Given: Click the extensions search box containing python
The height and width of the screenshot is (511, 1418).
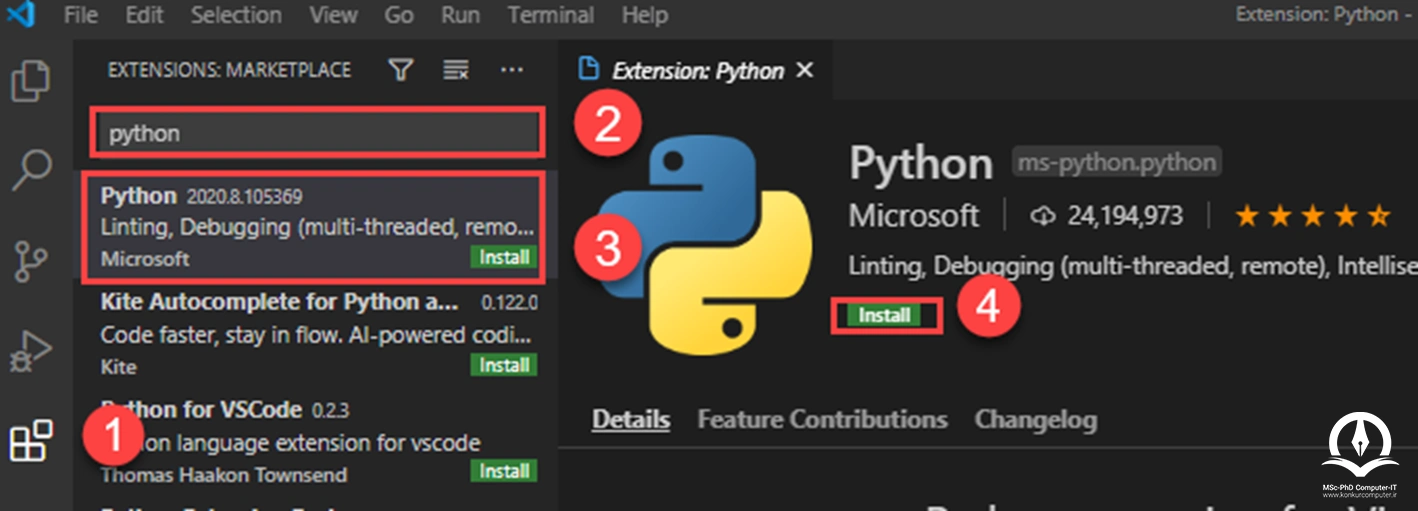Looking at the screenshot, I should point(318,133).
